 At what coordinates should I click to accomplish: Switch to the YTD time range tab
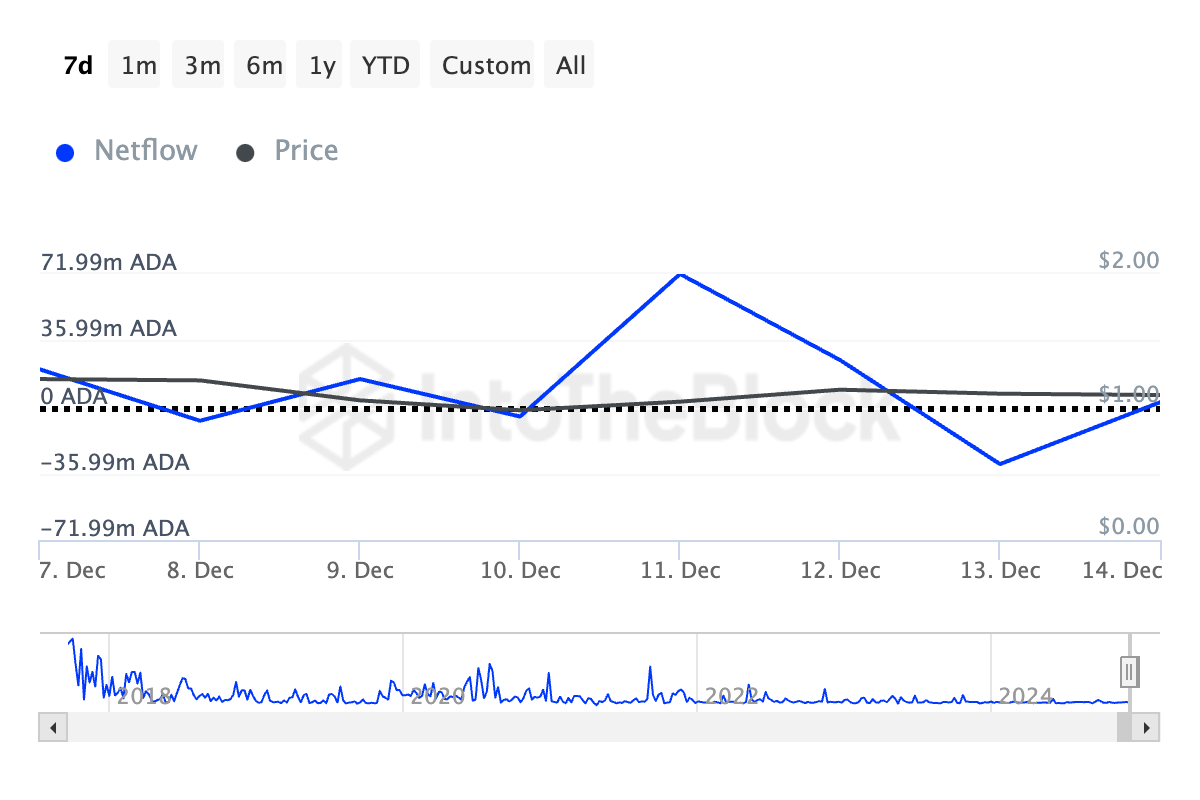click(385, 64)
